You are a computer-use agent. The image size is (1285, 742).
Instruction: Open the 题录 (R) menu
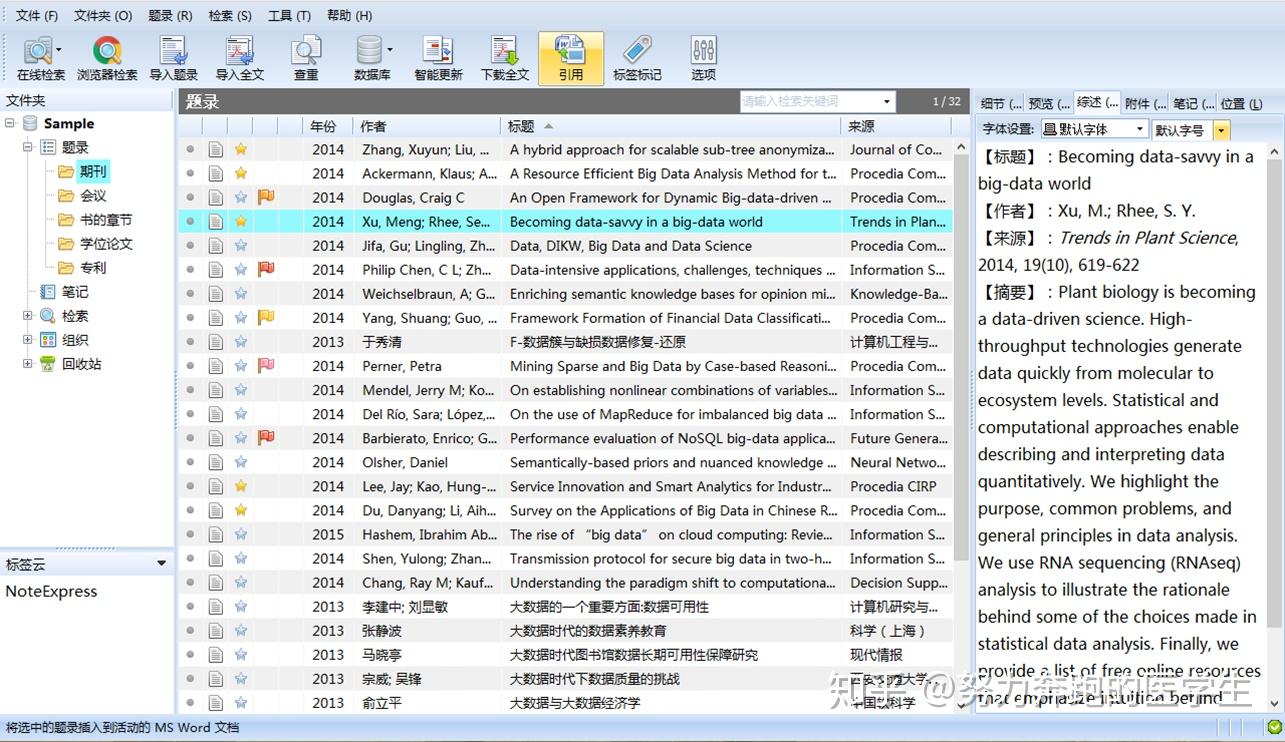coord(170,15)
